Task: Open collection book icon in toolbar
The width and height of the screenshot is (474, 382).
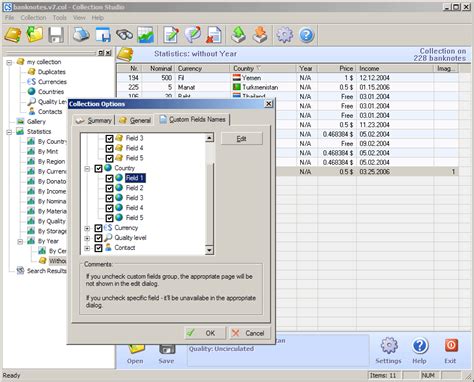Action: click(13, 35)
